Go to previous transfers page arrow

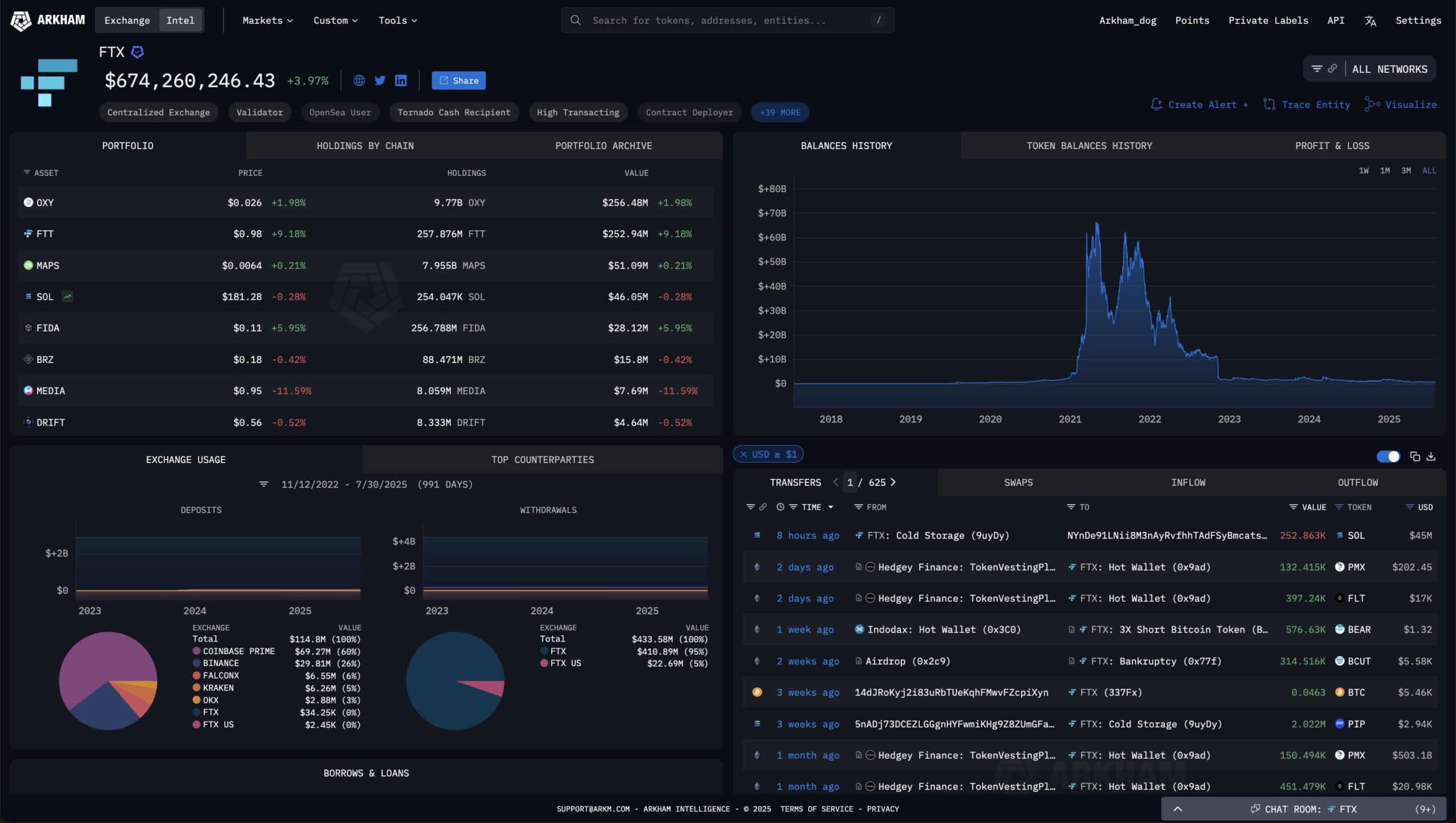(835, 482)
